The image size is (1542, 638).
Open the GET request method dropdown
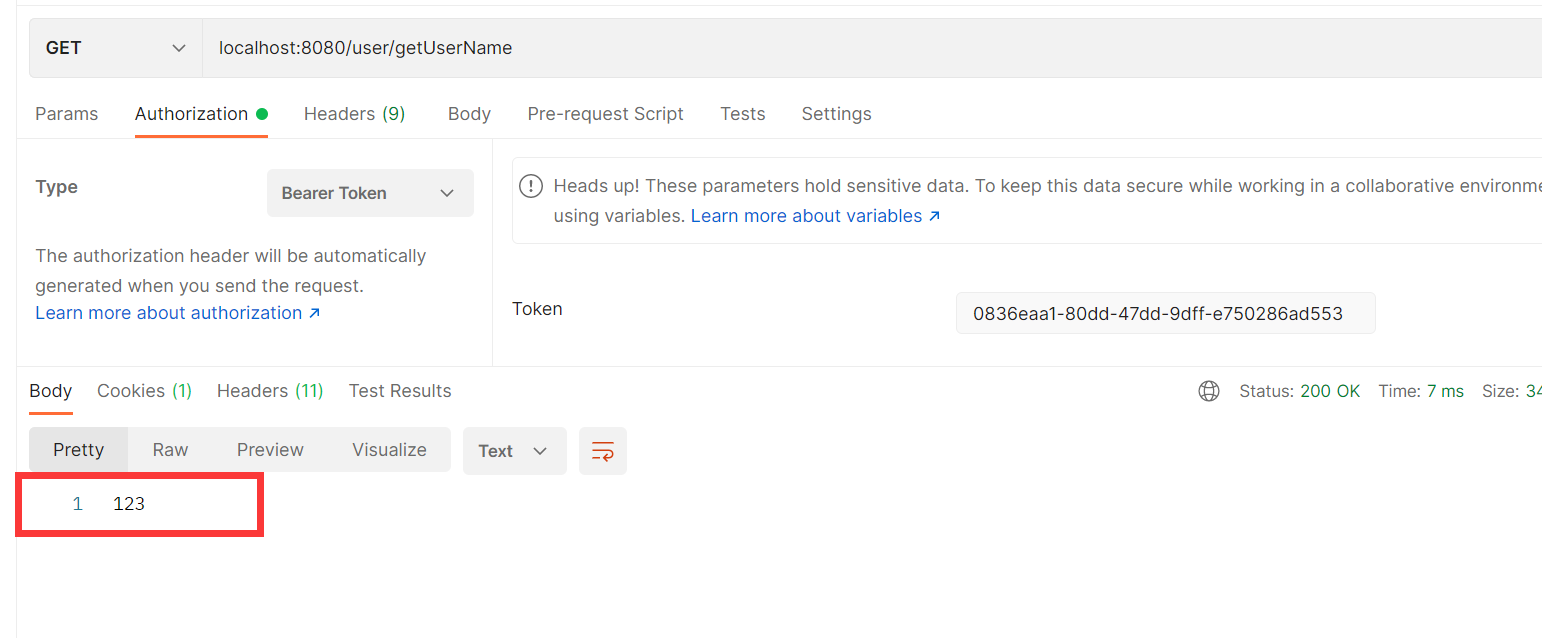point(114,47)
